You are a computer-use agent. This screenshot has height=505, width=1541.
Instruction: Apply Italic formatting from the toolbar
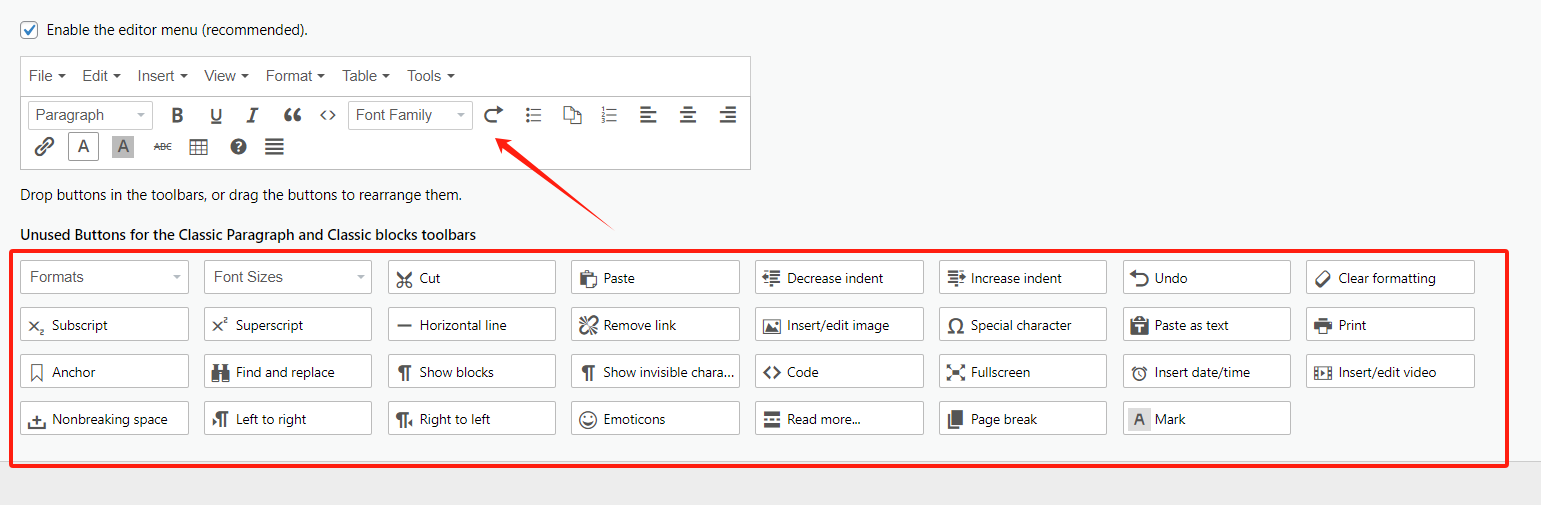tap(253, 115)
